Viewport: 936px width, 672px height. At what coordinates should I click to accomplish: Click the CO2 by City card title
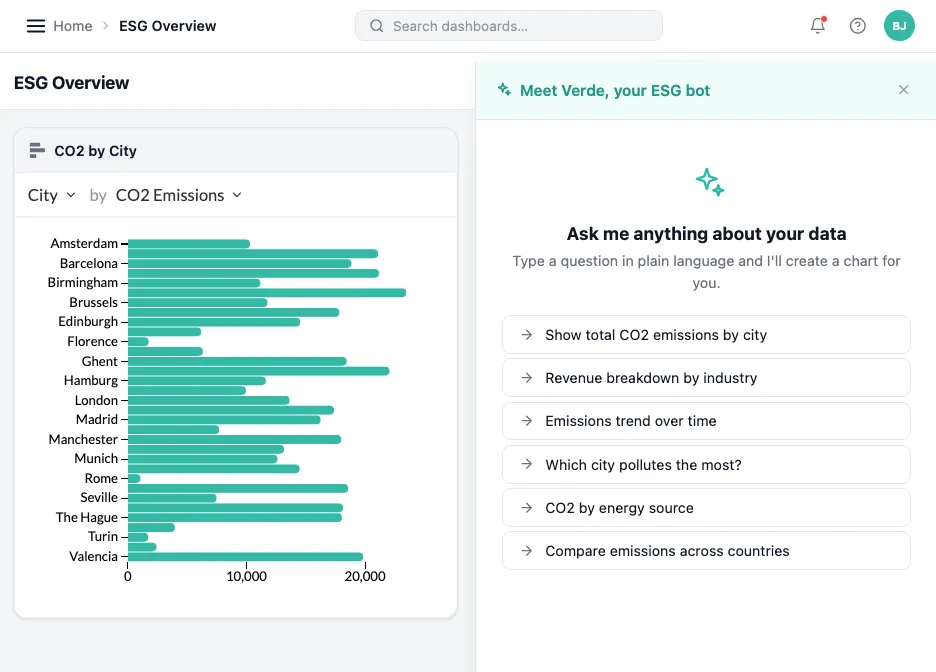(96, 151)
